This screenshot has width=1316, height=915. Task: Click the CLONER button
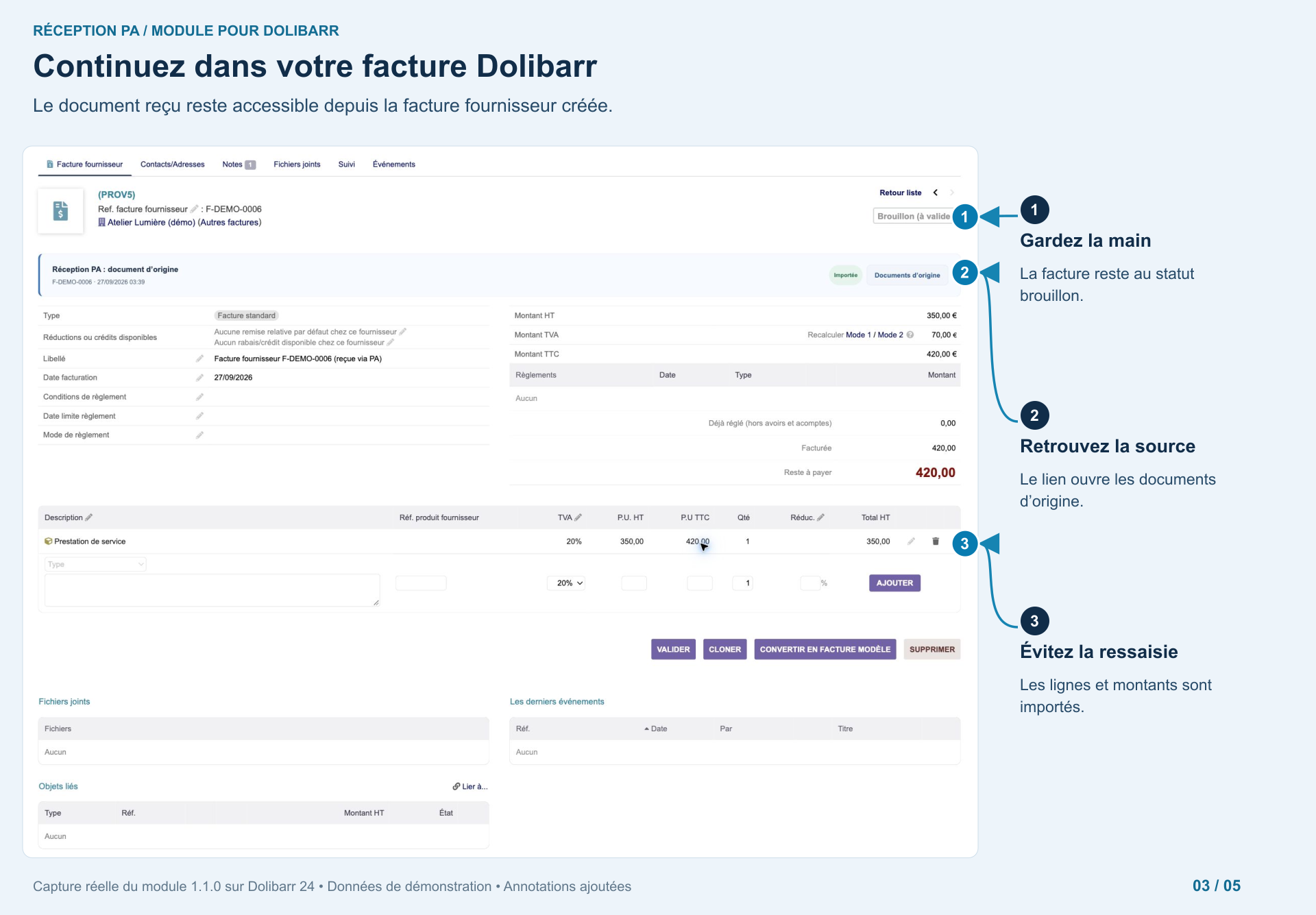724,649
